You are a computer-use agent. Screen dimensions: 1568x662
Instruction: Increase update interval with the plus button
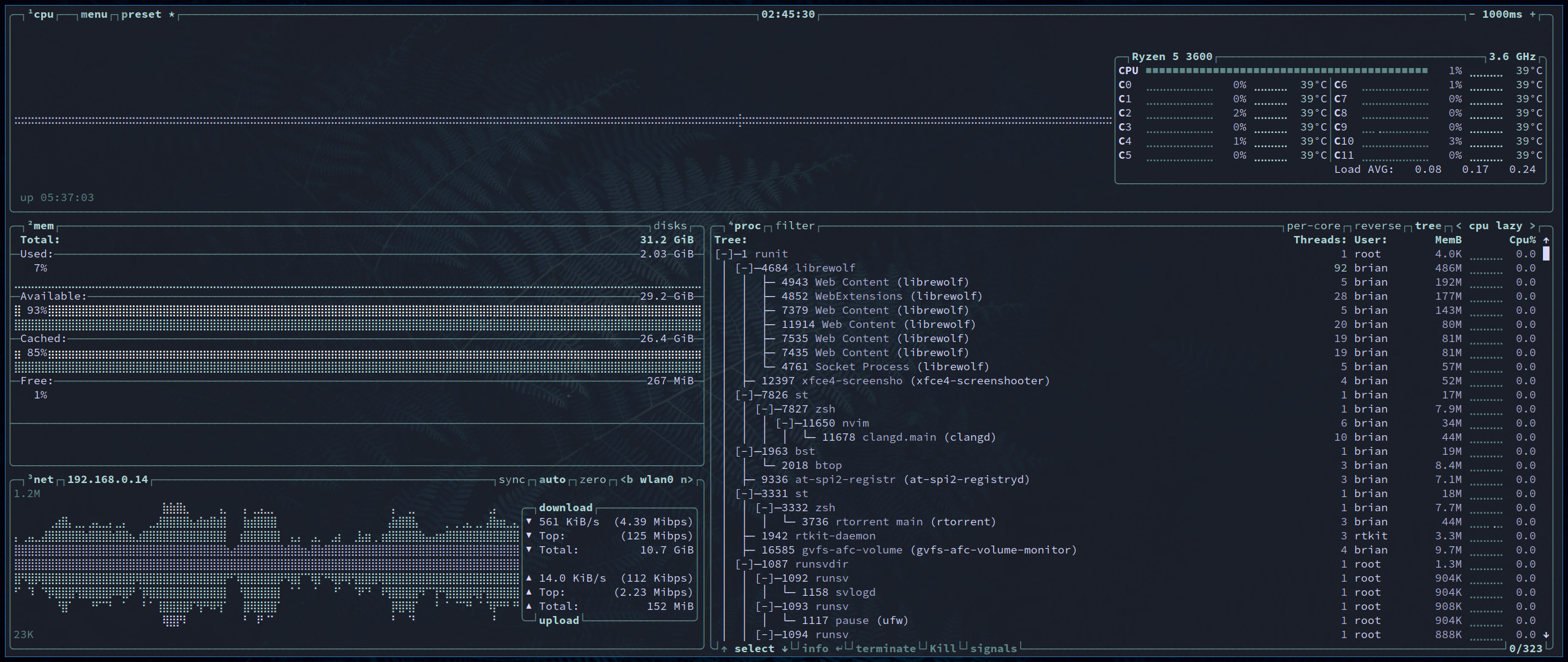(1532, 14)
